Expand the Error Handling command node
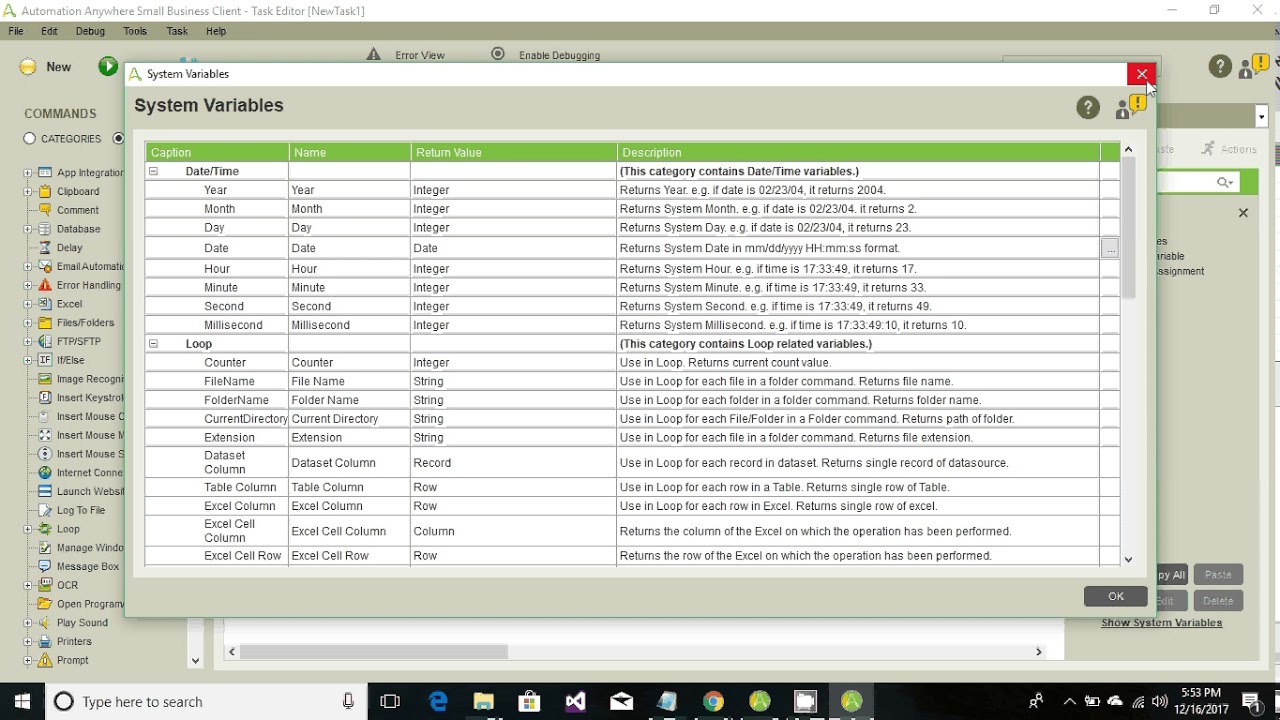The width and height of the screenshot is (1280, 720). click(28, 285)
